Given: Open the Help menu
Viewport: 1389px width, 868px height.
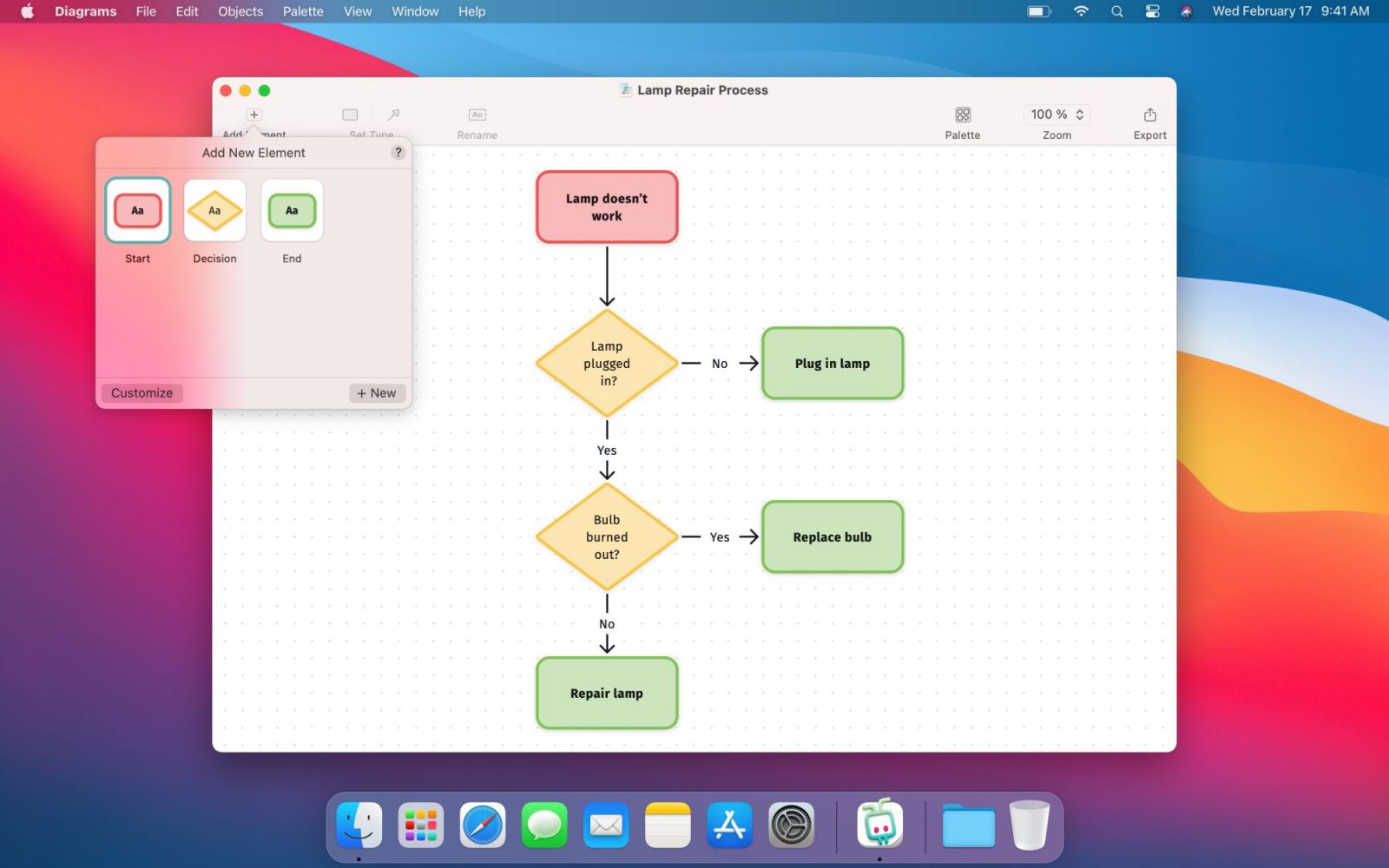Looking at the screenshot, I should point(472,11).
